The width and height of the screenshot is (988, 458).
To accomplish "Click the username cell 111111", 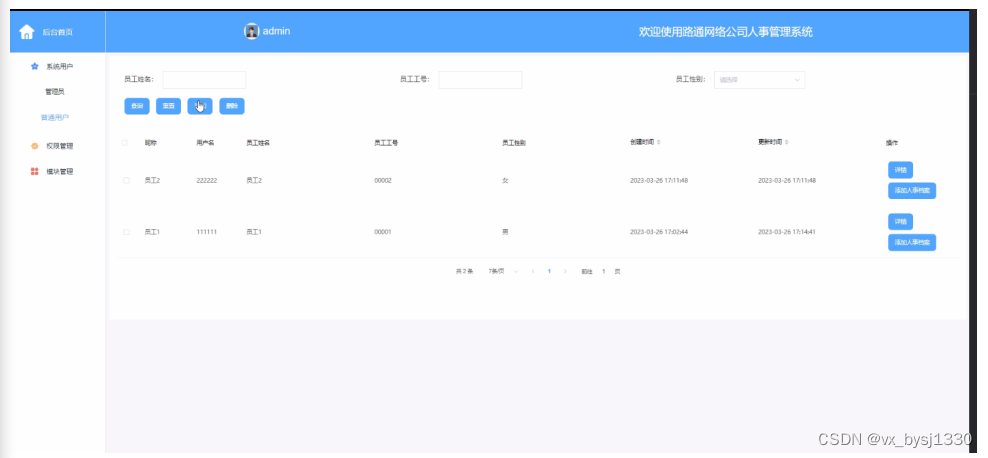I will pos(207,232).
